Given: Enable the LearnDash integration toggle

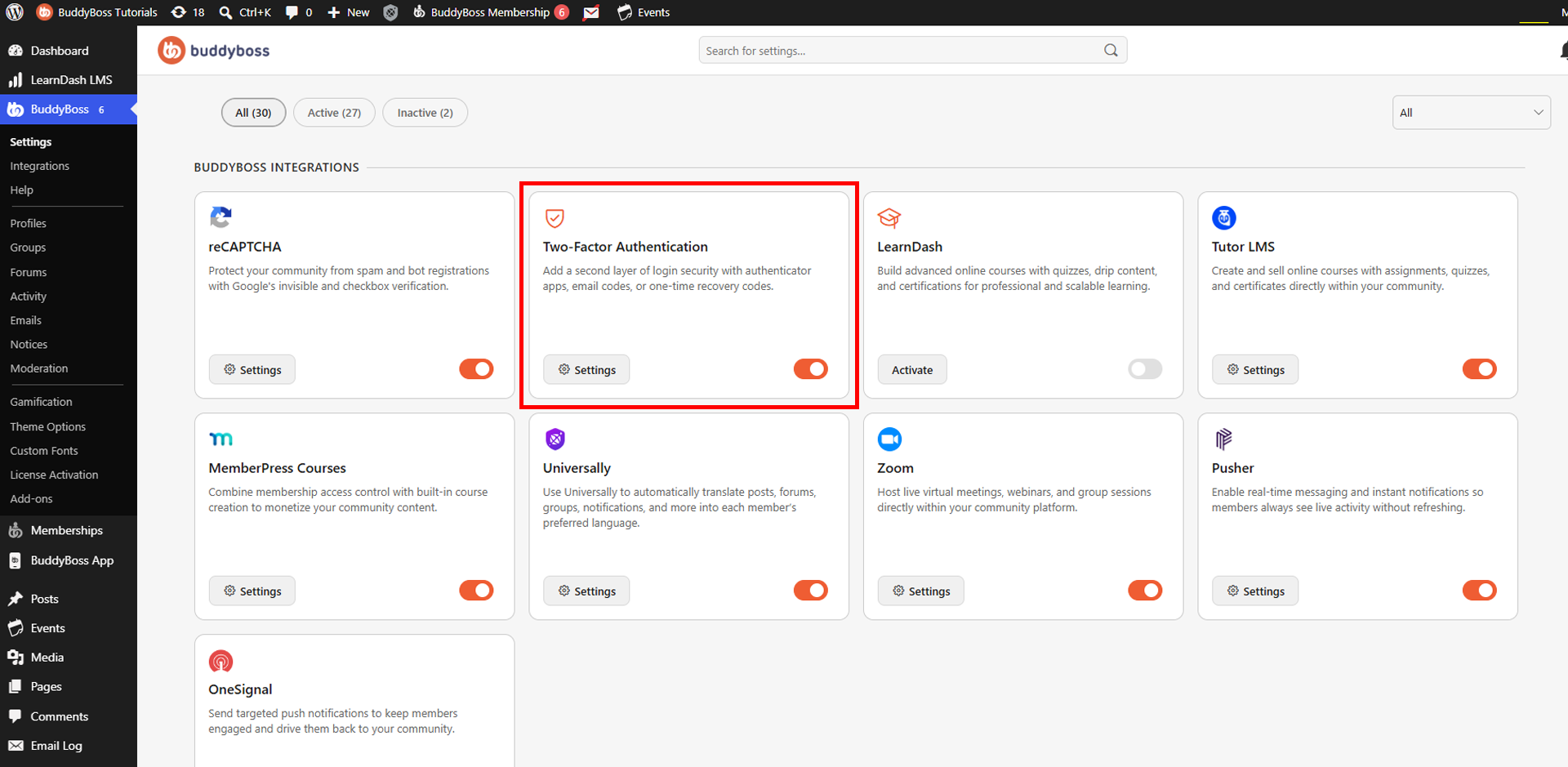Looking at the screenshot, I should [1144, 369].
